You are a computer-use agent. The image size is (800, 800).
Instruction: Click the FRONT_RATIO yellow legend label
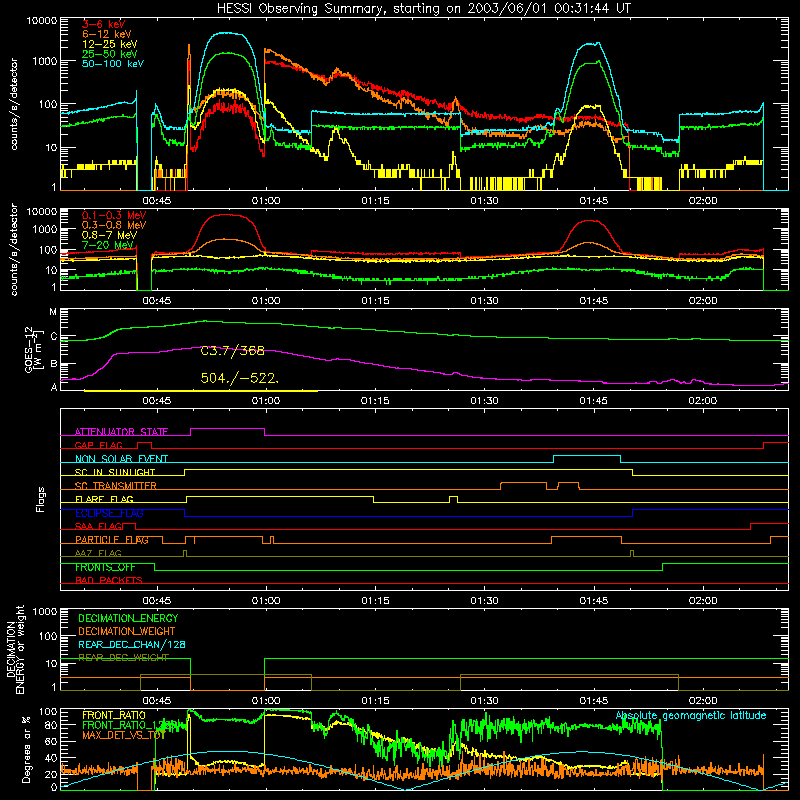(x=114, y=716)
